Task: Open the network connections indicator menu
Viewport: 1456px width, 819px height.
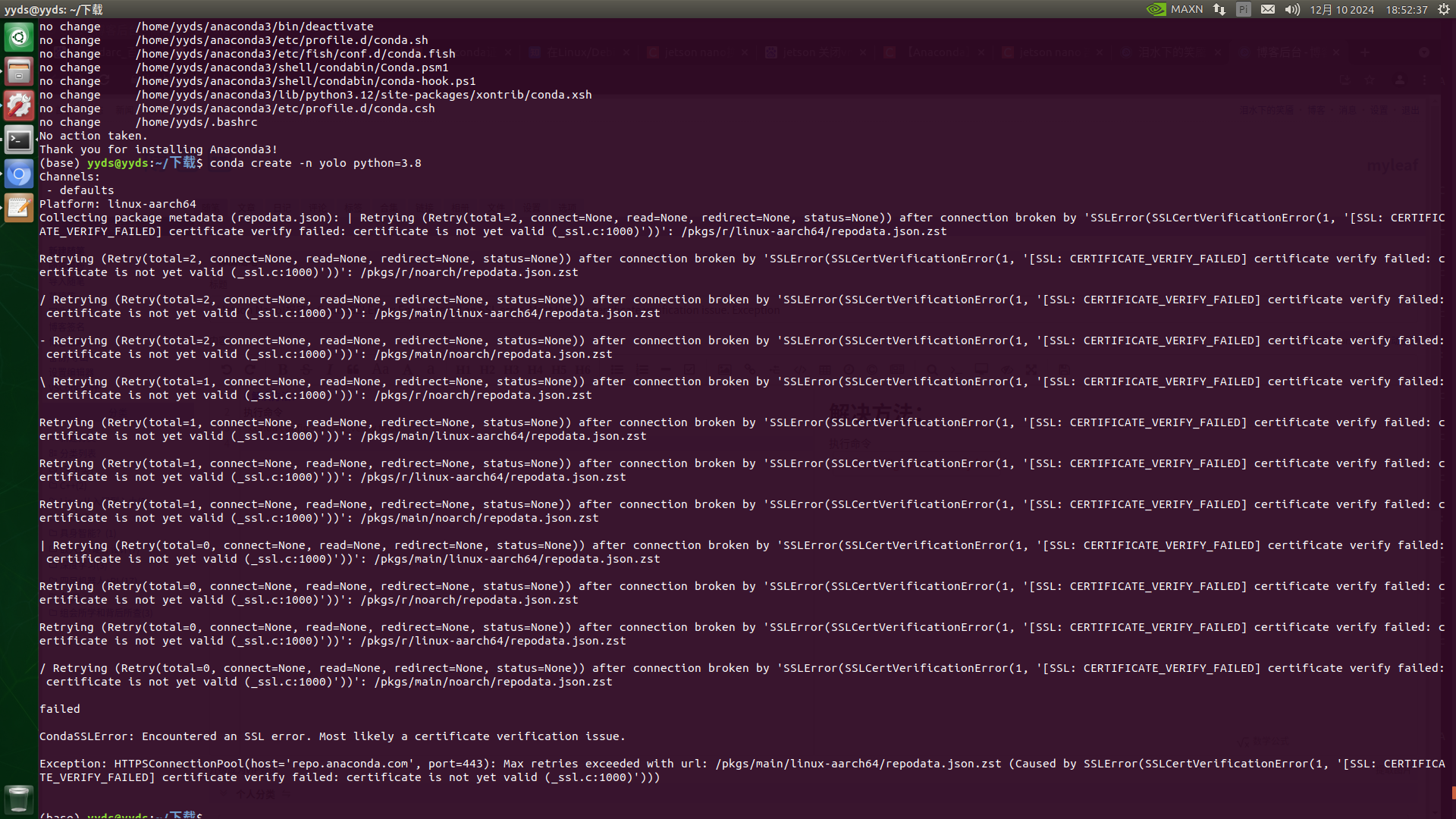Action: 1219,9
